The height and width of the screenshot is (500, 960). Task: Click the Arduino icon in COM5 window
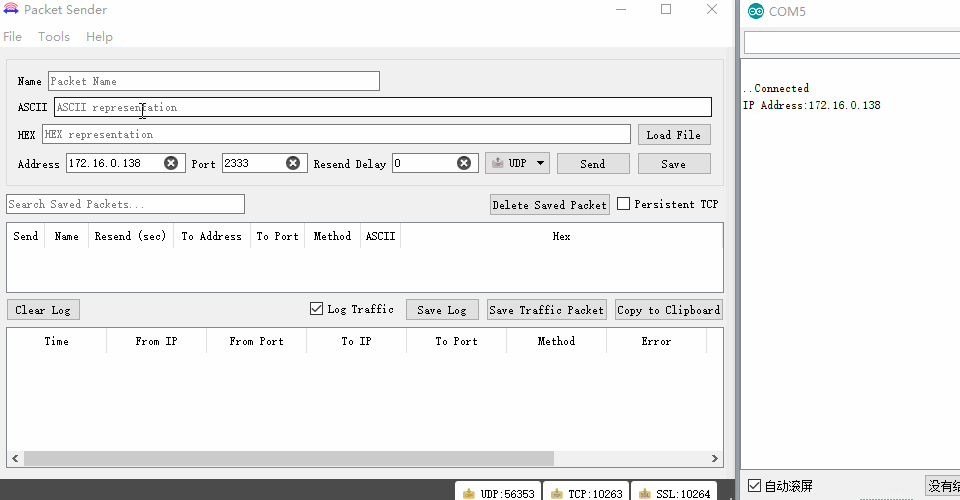click(756, 11)
